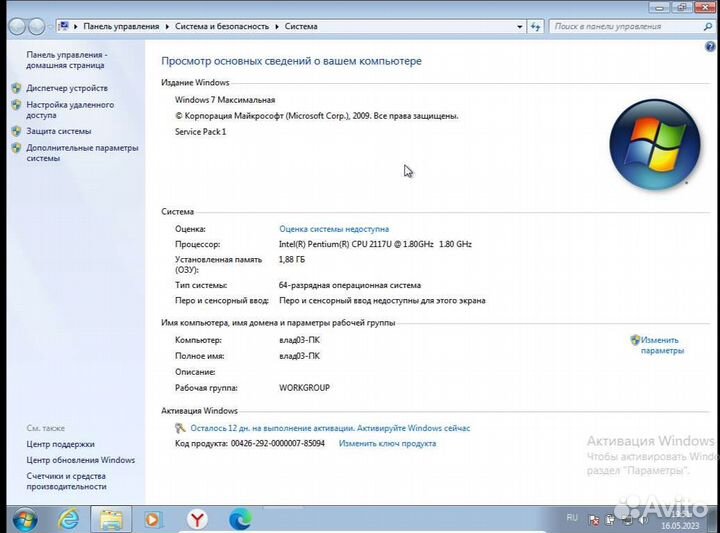Click Изменить ключ продукта link
Screen dimensions: 720x533
pyautogui.click(x=387, y=443)
